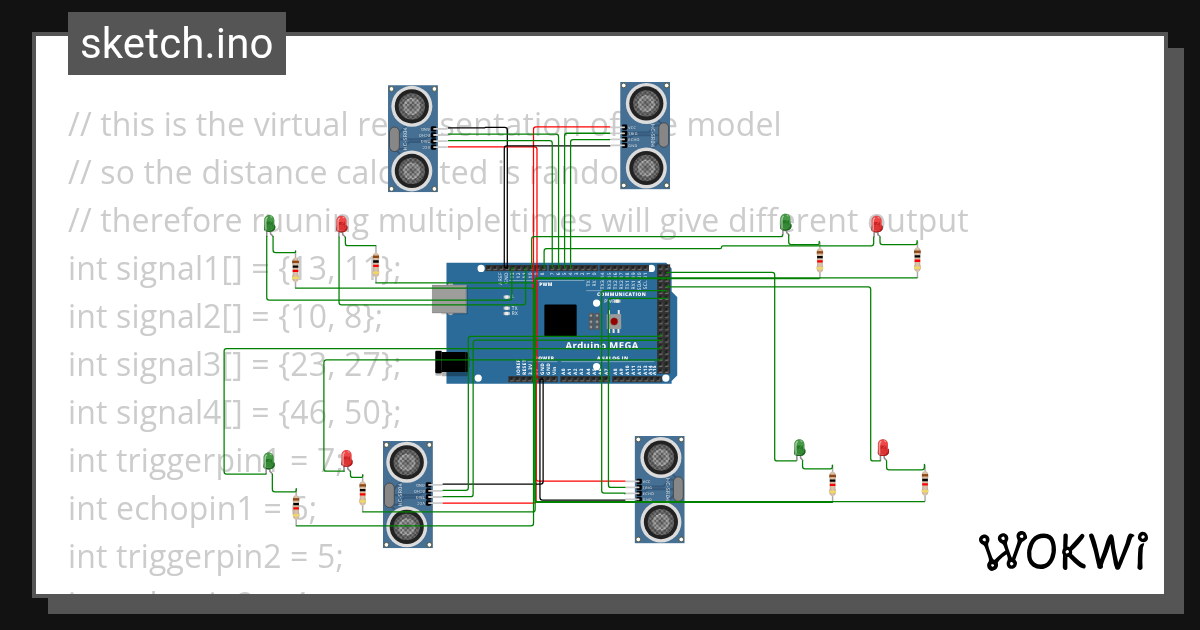1200x630 pixels.
Task: Select the top-right ultrasonic sensor
Action: pyautogui.click(x=646, y=135)
